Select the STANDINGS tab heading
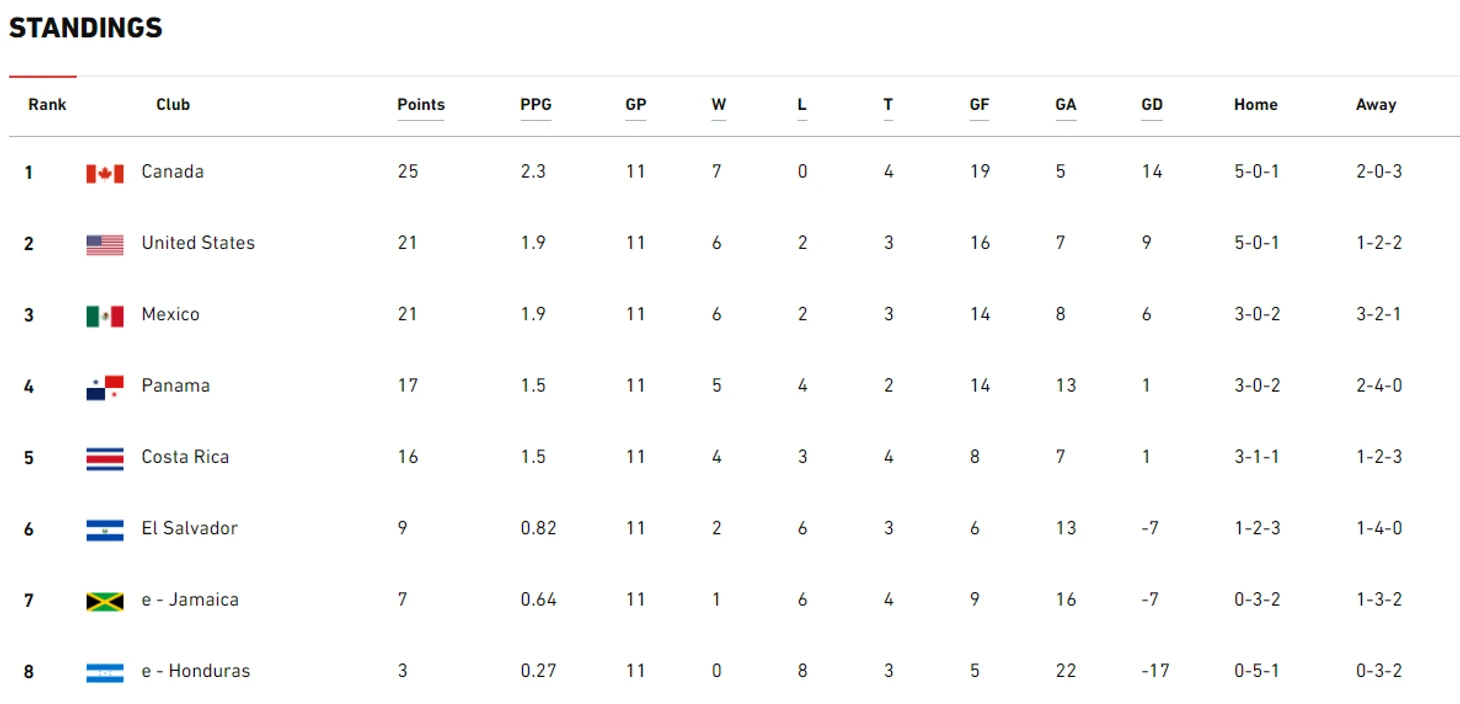This screenshot has width=1460, height=704. (x=86, y=28)
